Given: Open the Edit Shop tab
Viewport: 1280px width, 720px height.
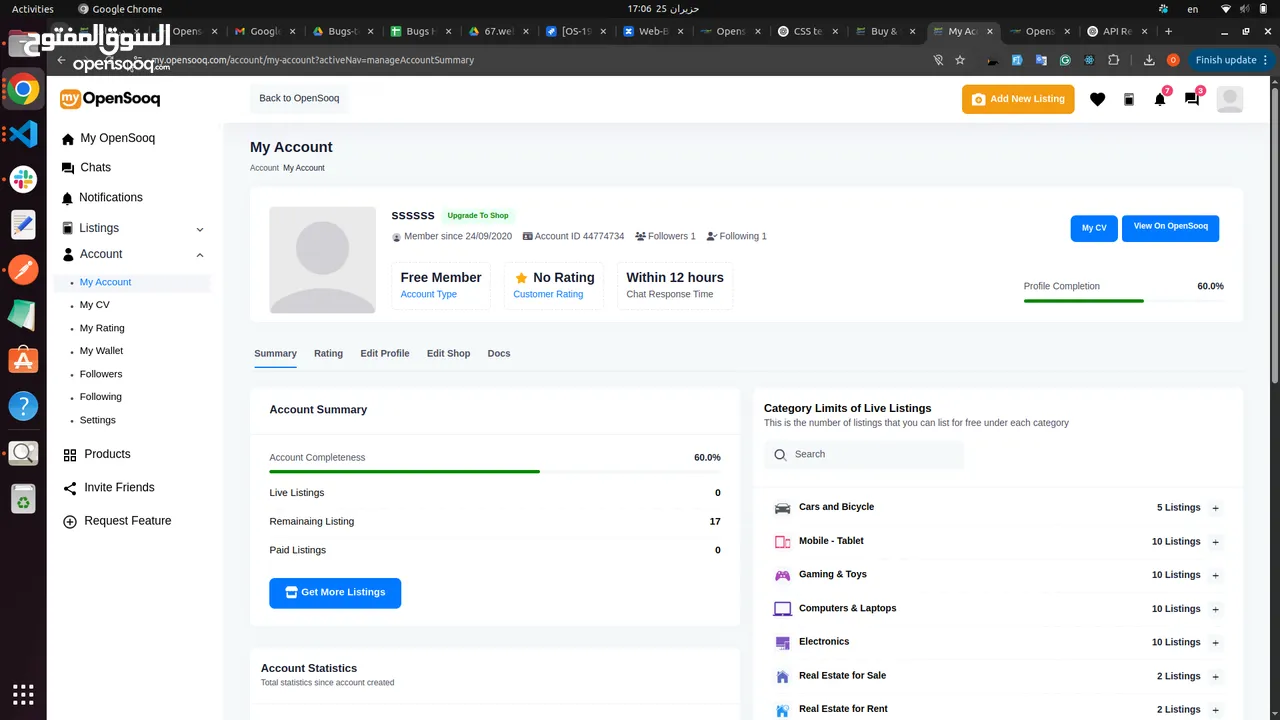Looking at the screenshot, I should (x=448, y=353).
